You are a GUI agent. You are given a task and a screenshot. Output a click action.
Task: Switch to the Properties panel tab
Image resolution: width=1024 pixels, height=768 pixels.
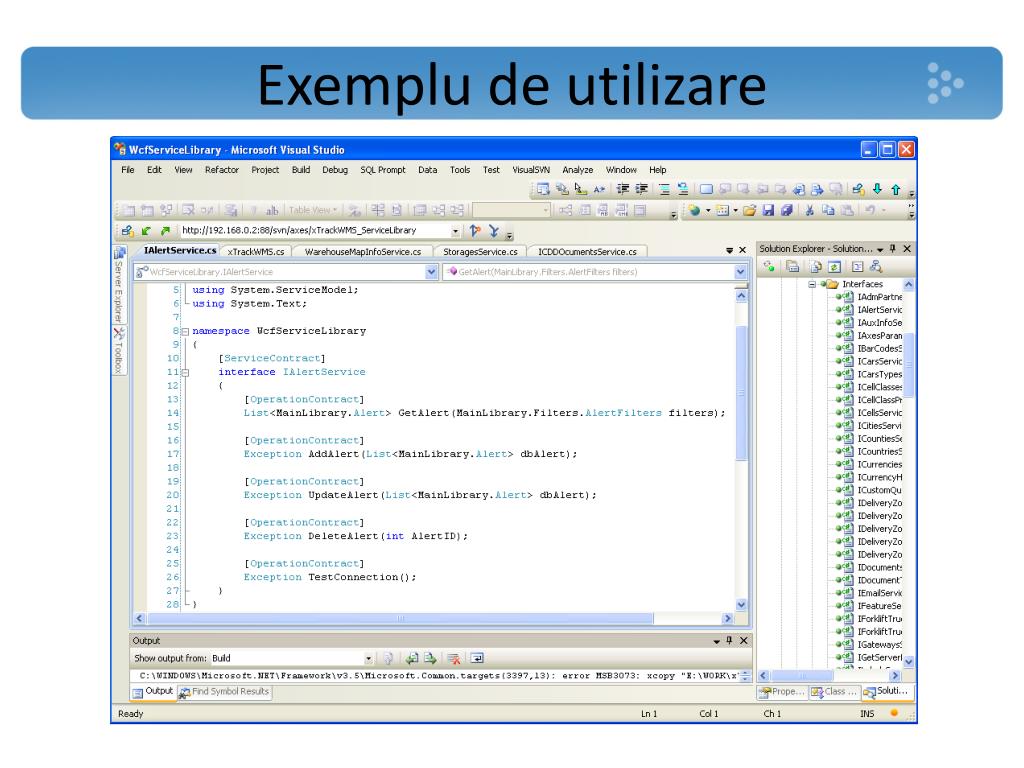click(x=782, y=692)
